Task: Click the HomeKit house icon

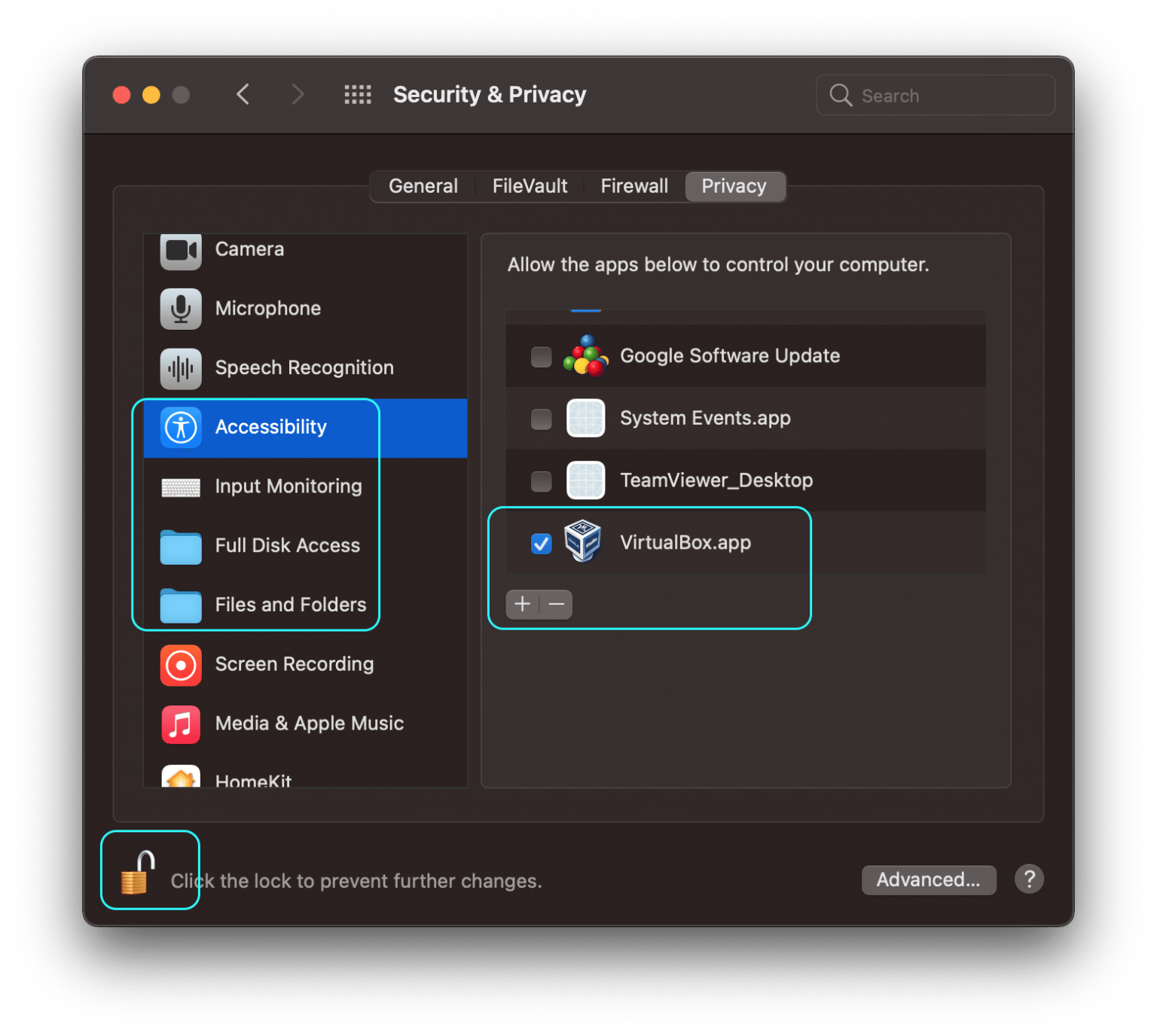Action: coord(181,776)
